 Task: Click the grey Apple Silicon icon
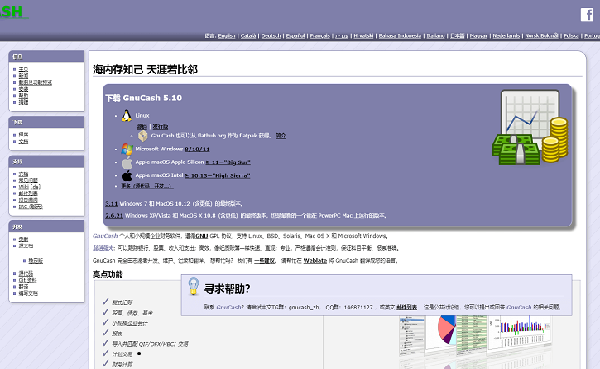point(127,163)
